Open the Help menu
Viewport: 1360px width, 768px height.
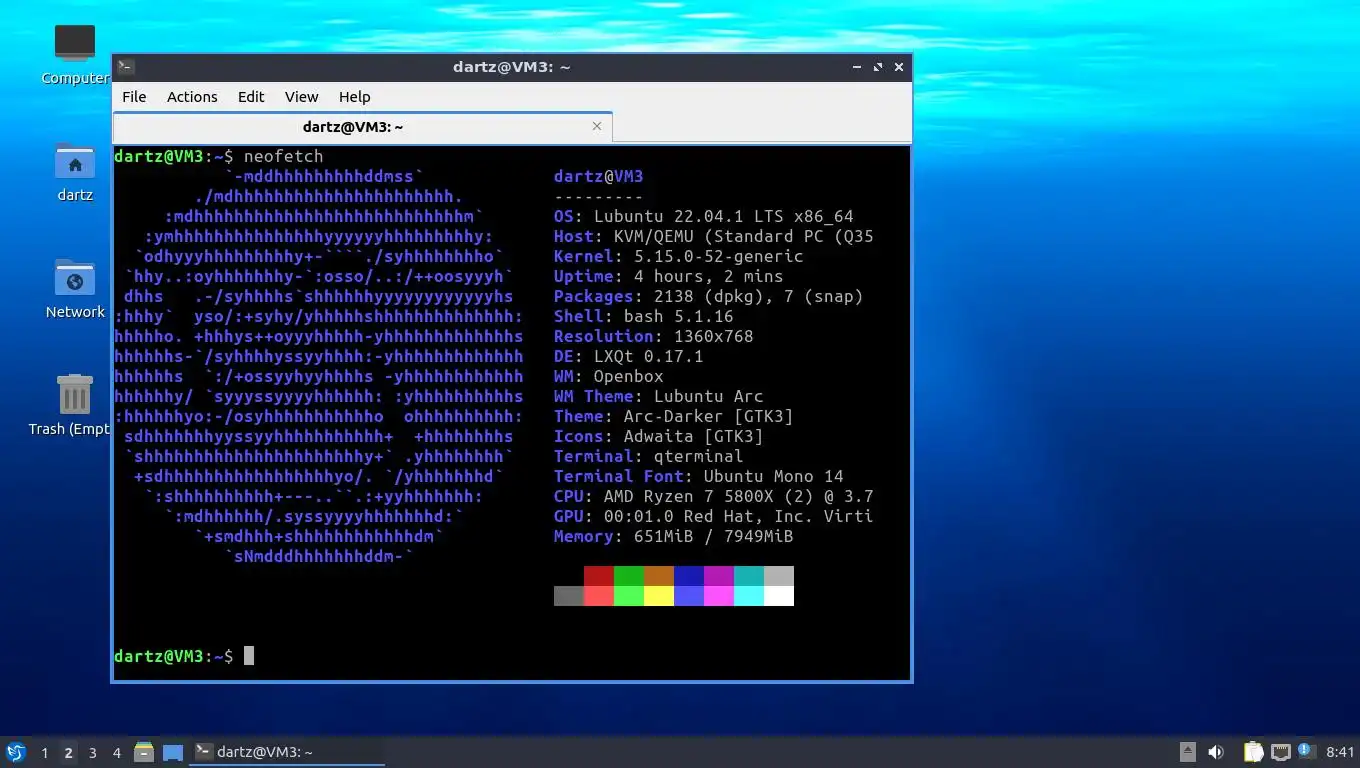[x=354, y=97]
